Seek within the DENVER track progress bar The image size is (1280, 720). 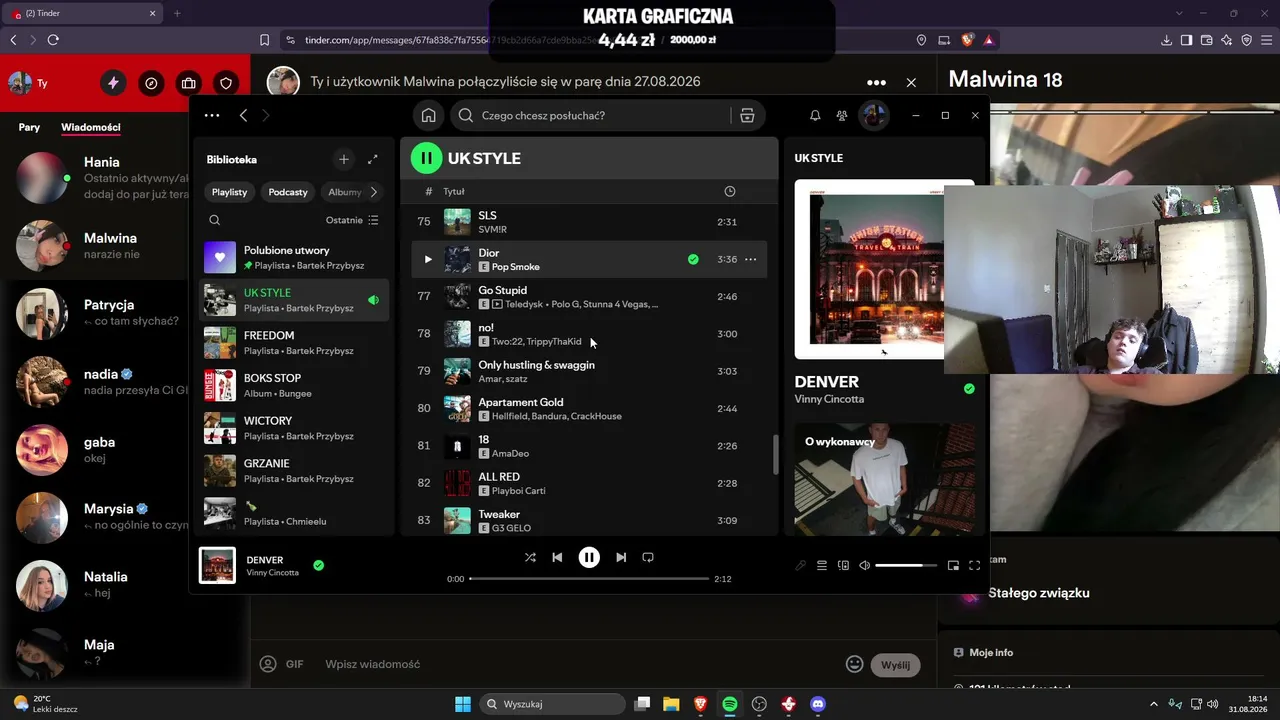[x=589, y=579]
